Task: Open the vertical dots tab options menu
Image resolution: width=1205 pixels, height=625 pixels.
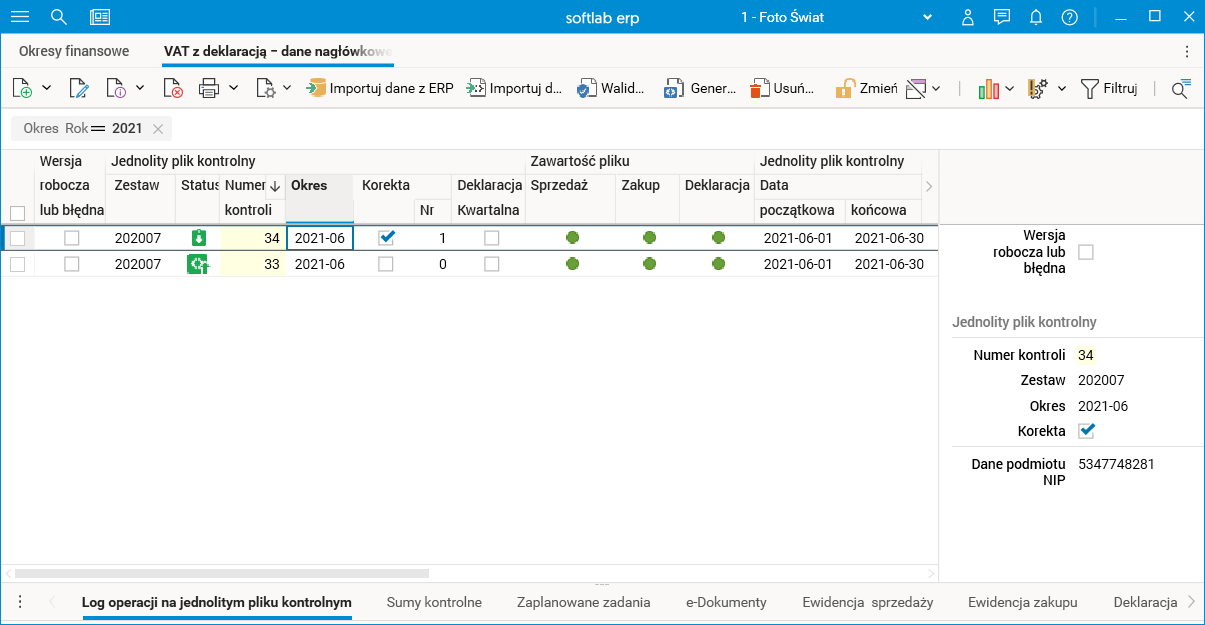Action: pyautogui.click(x=1187, y=51)
